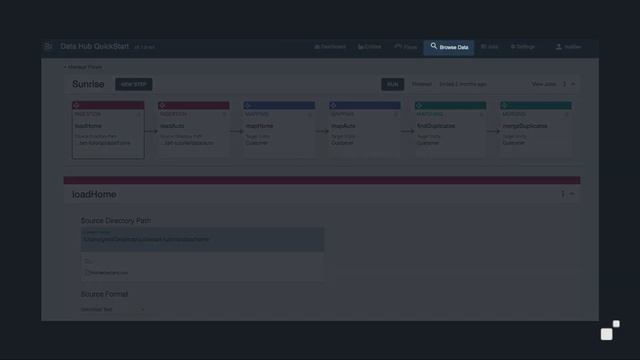Open the loadHome step card options menu
Image resolution: width=640 pixels, height=360 pixels.
point(139,114)
